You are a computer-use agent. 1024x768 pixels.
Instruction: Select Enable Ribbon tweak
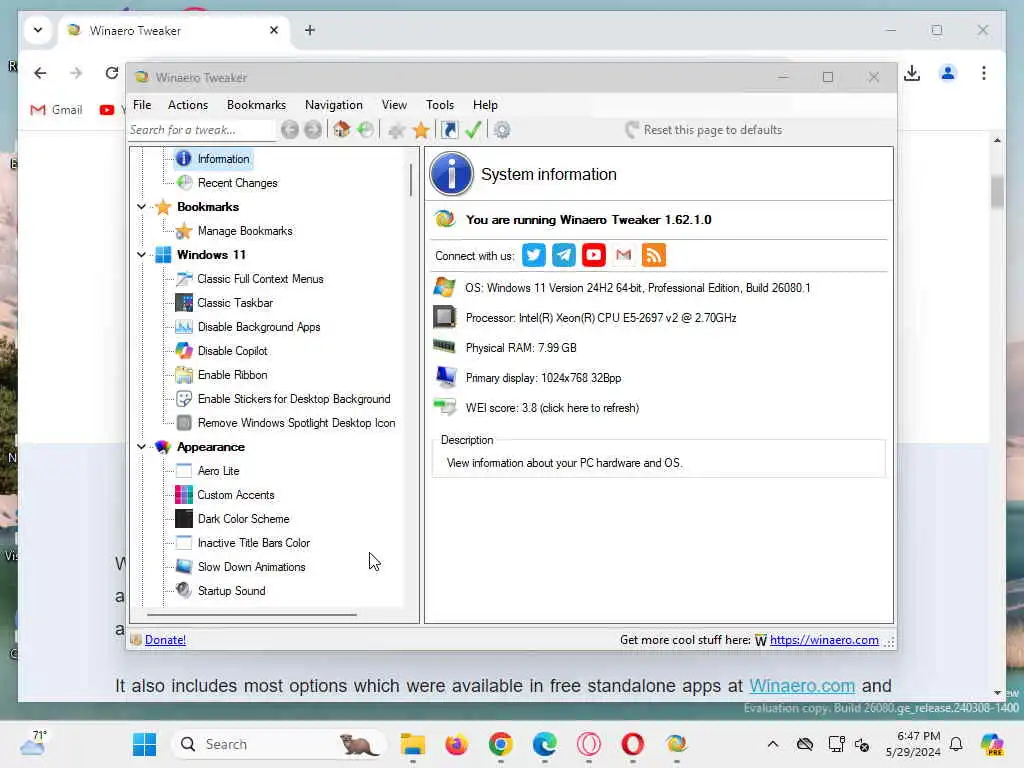coord(232,375)
